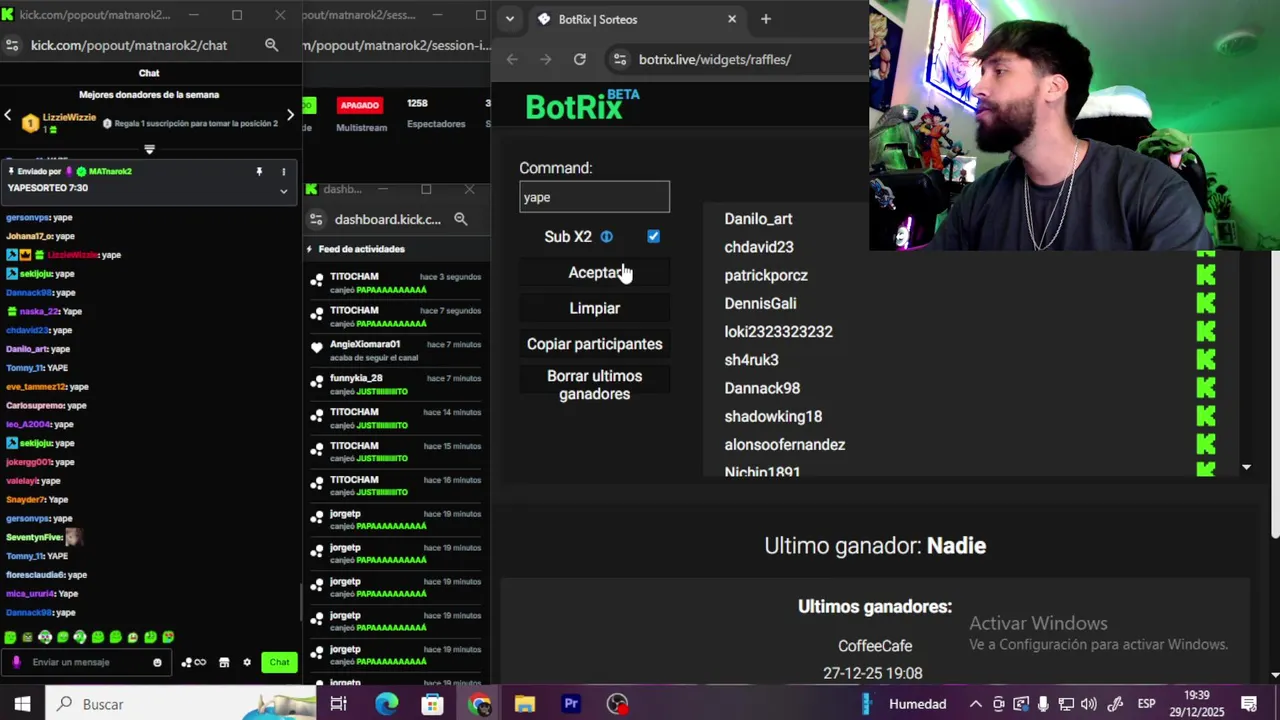The width and height of the screenshot is (1280, 720).
Task: Expand the pinned YAPESORTEO message chevron
Action: pos(283,190)
